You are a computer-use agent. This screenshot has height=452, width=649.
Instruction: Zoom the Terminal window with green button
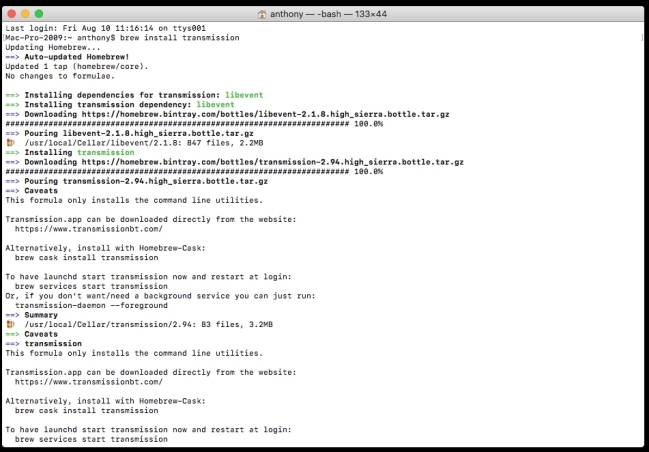click(x=39, y=14)
